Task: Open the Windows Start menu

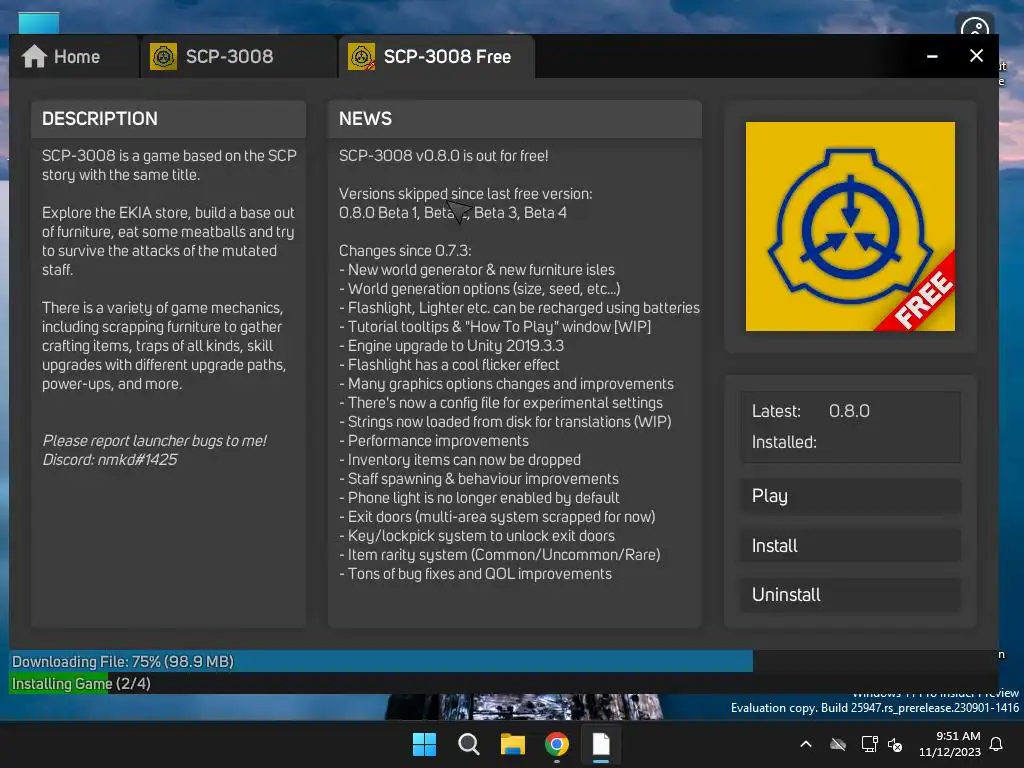Action: 424,744
